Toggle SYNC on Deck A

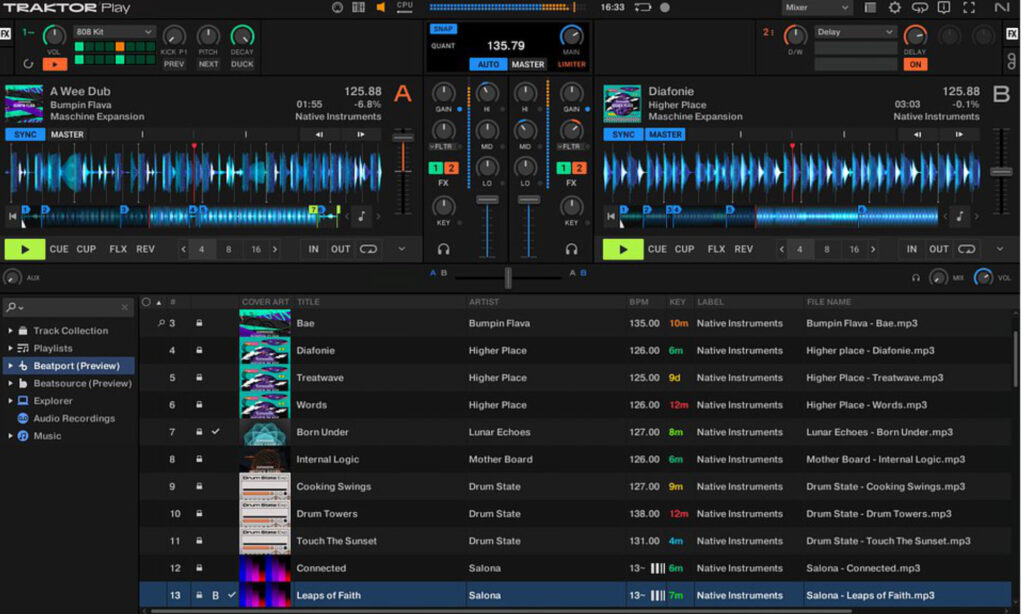click(x=24, y=134)
